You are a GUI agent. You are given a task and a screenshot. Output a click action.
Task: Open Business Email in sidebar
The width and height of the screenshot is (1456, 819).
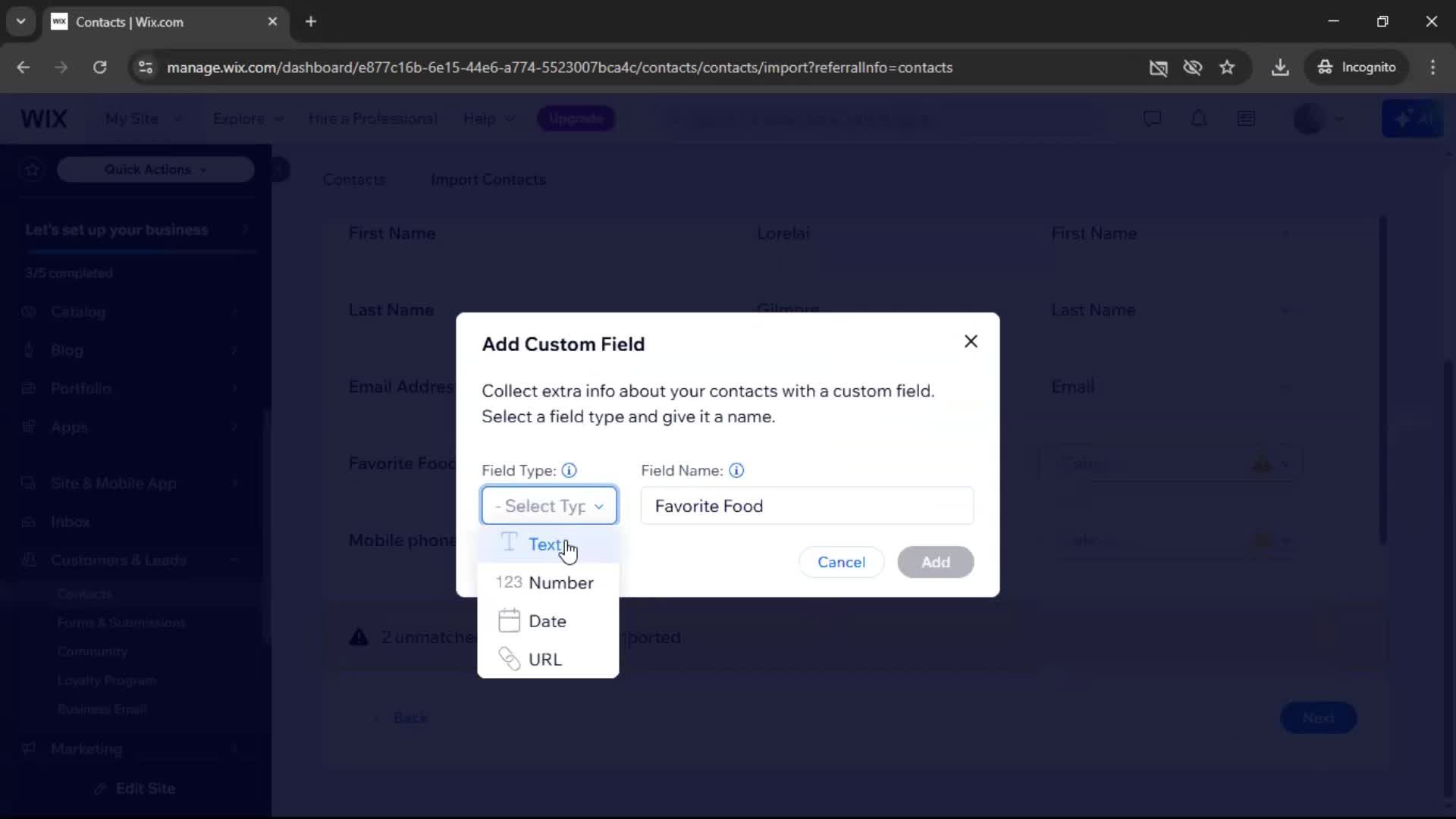pyautogui.click(x=102, y=709)
